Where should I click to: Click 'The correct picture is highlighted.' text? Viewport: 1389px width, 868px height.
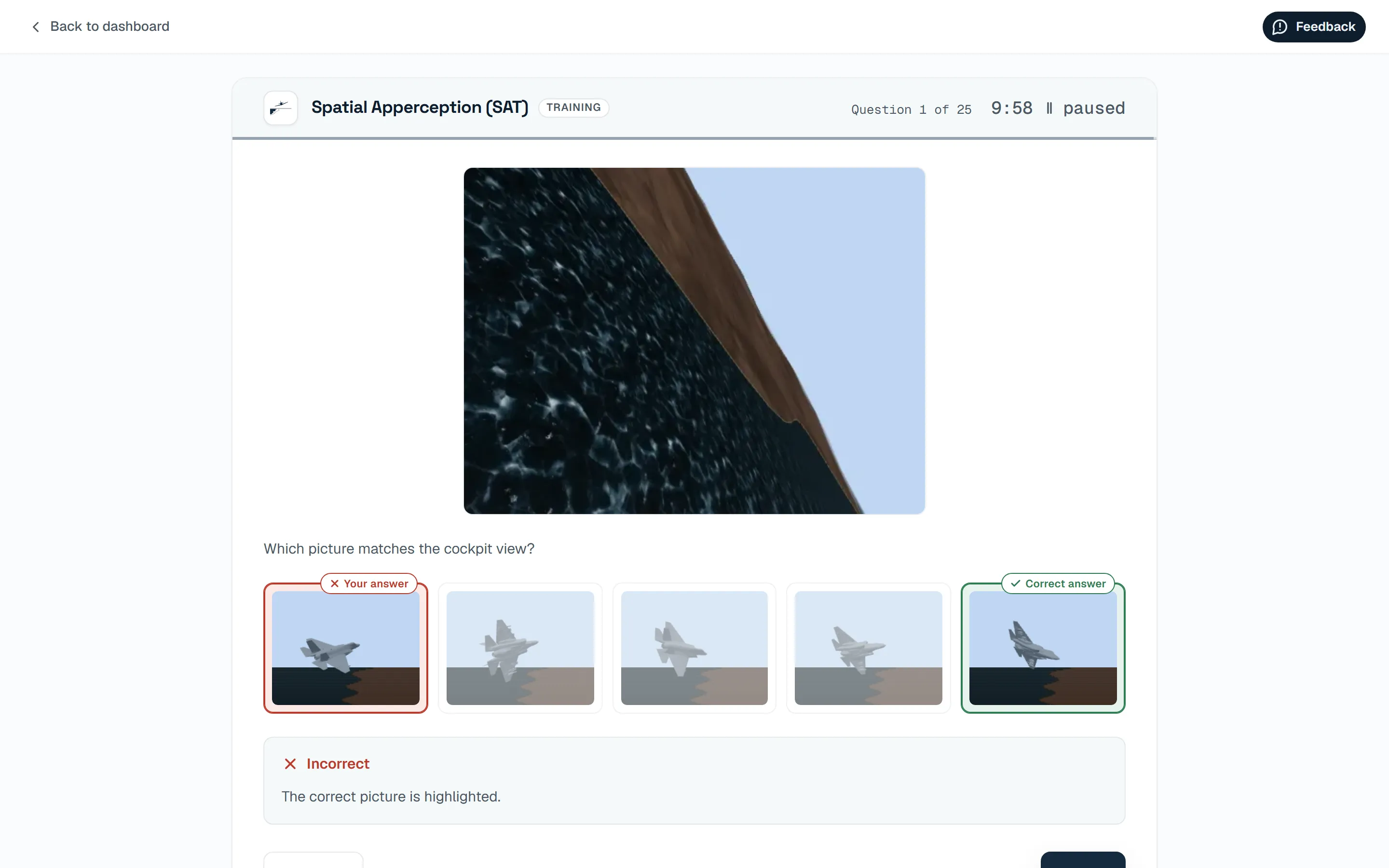(x=391, y=796)
